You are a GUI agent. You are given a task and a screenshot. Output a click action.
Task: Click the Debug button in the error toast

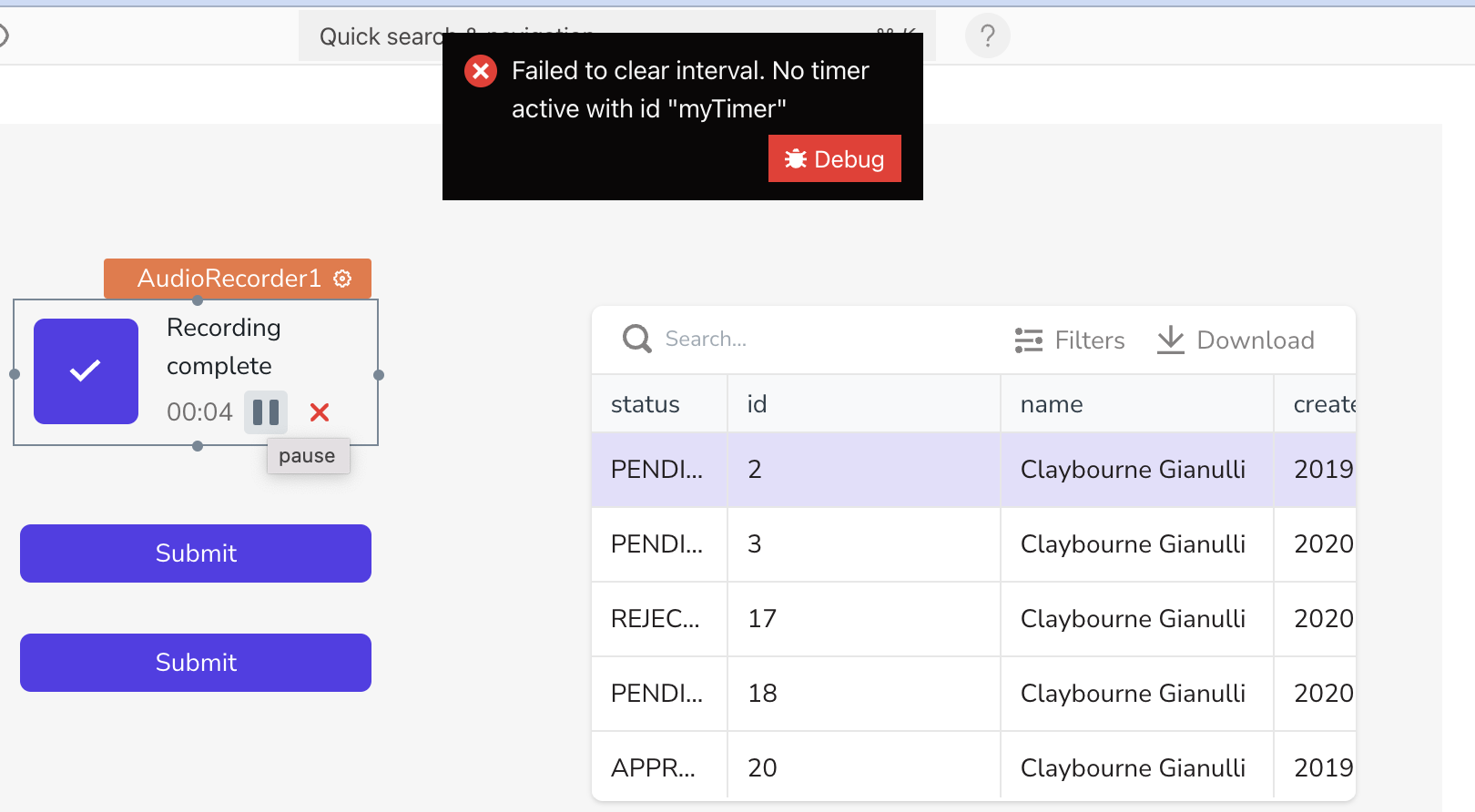[x=835, y=158]
